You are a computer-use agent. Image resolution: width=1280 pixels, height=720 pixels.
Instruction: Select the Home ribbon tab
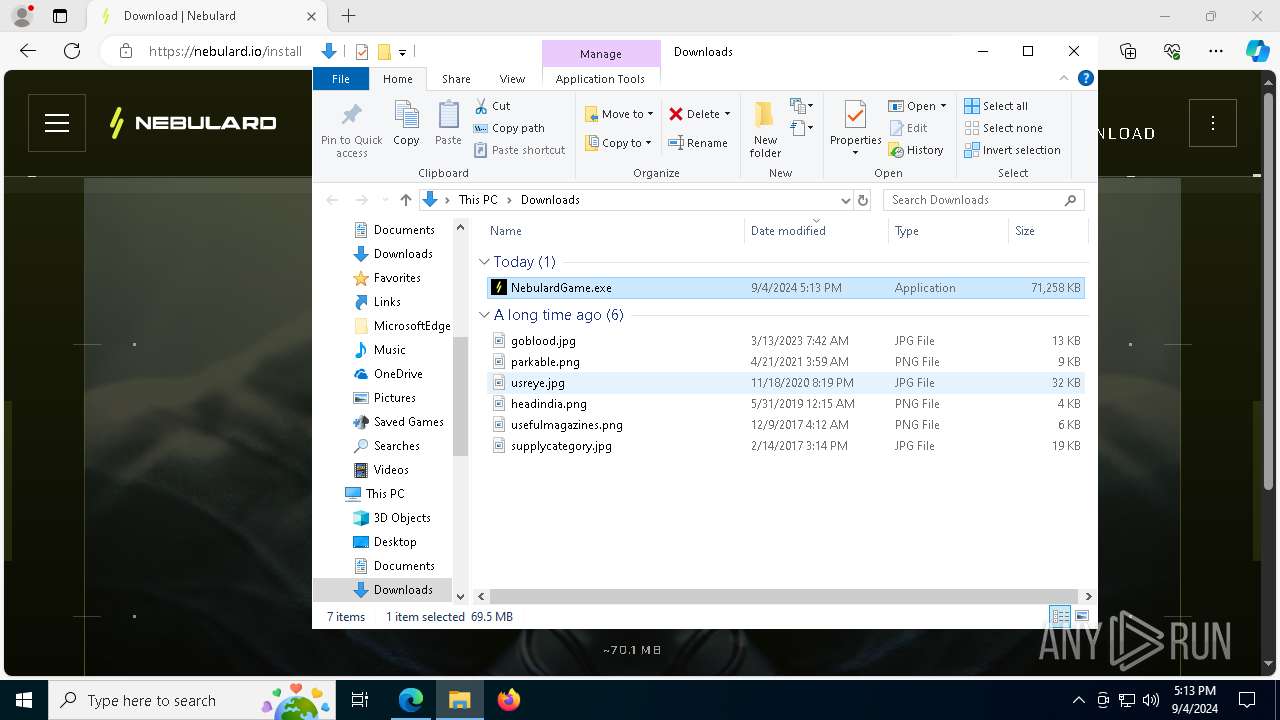pyautogui.click(x=397, y=79)
